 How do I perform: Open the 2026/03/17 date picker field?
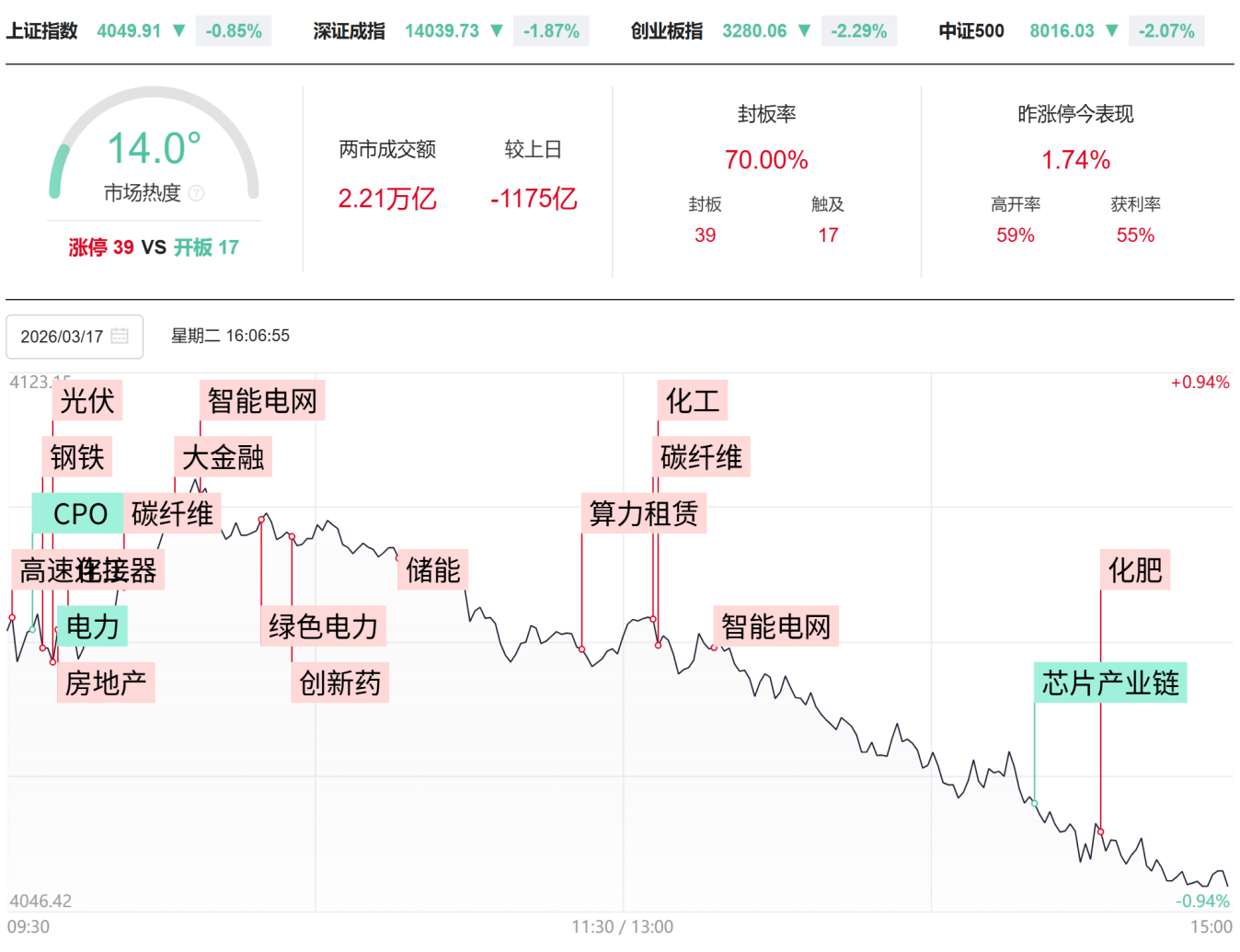coord(74,337)
